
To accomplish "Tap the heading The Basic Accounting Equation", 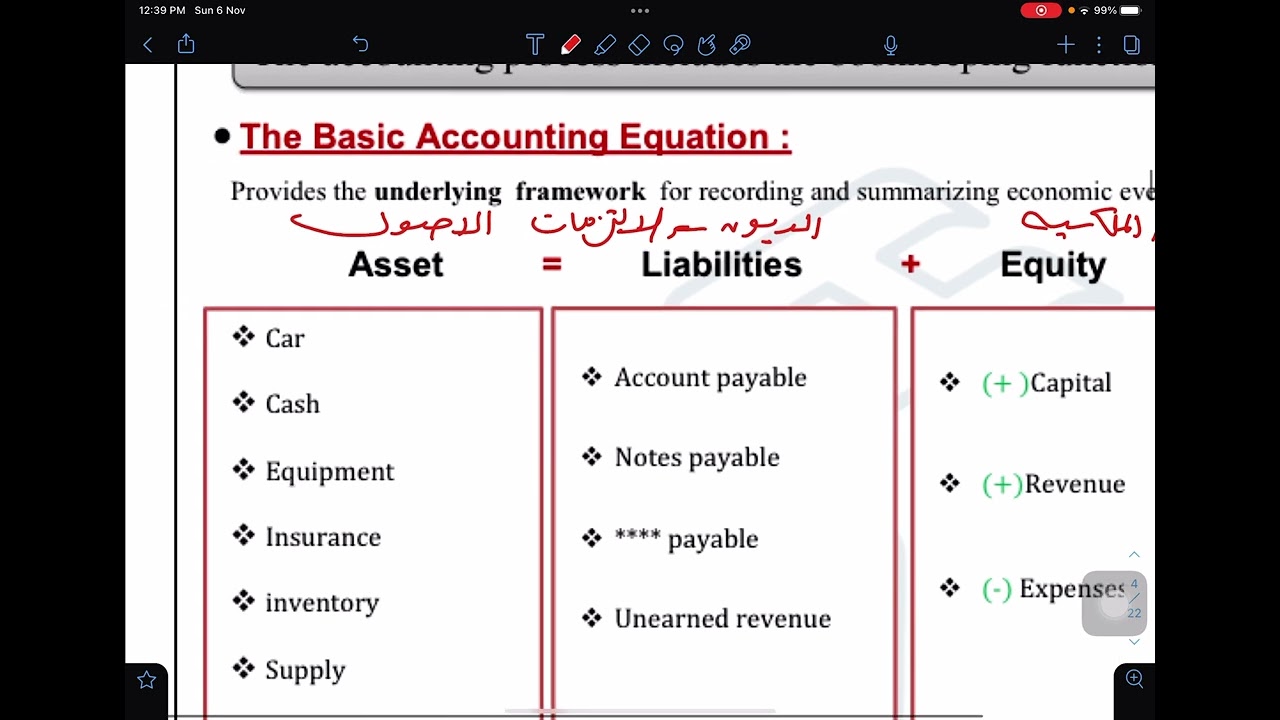I will [515, 137].
